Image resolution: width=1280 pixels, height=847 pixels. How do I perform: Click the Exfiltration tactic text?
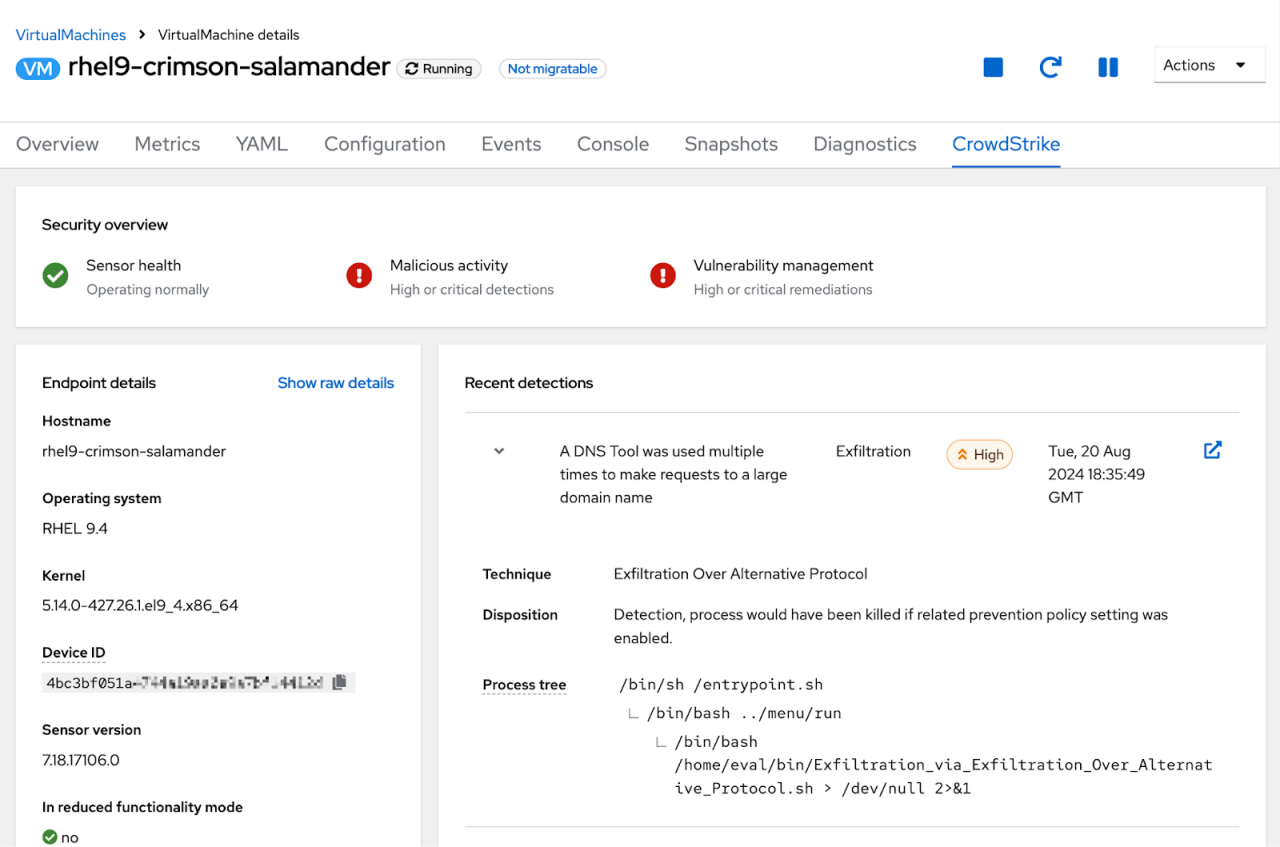point(873,451)
